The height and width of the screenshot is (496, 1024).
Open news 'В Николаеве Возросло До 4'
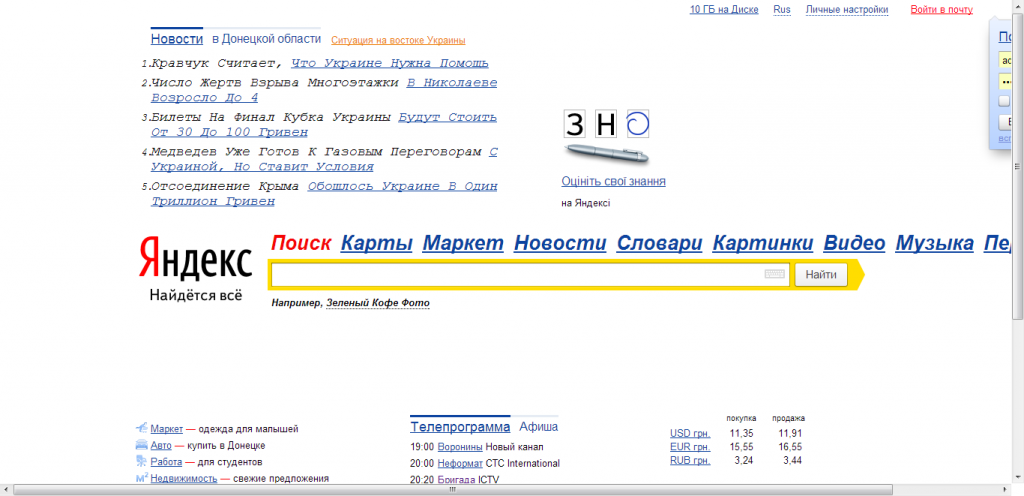tap(324, 90)
